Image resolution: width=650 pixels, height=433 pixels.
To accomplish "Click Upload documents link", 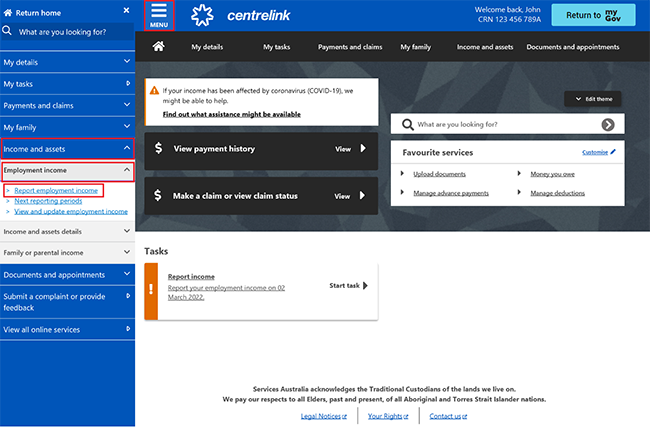I will [x=438, y=173].
